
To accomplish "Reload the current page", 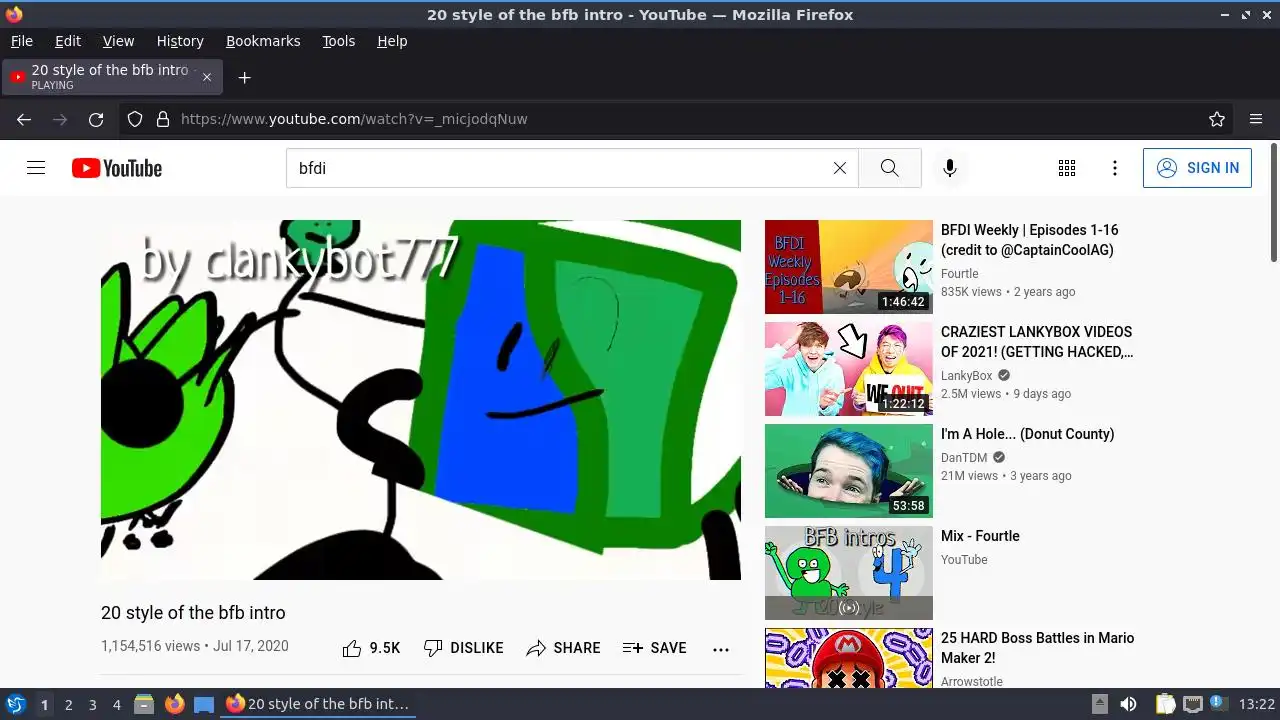I will click(96, 119).
